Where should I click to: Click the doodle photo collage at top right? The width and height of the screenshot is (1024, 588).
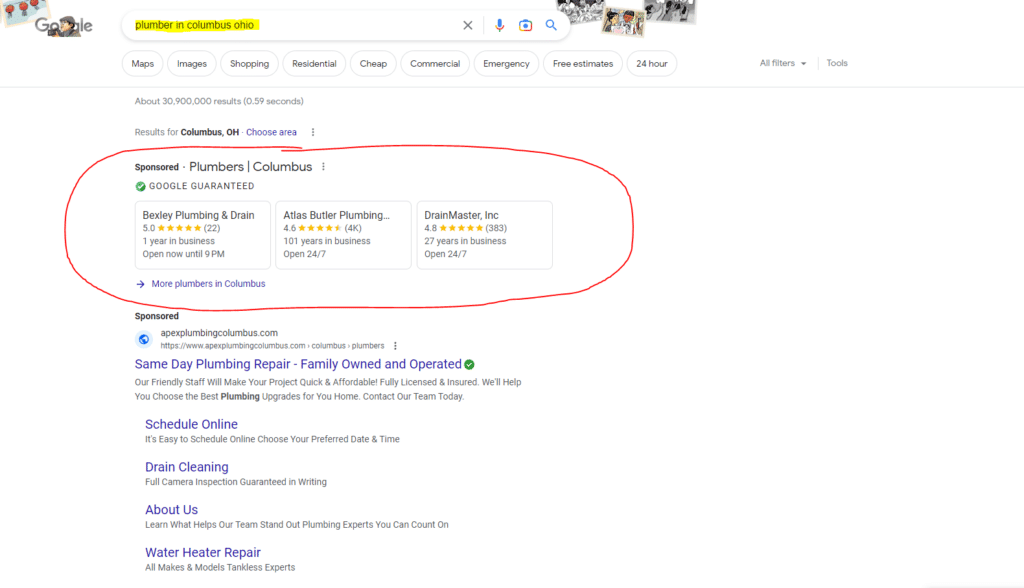[x=627, y=17]
